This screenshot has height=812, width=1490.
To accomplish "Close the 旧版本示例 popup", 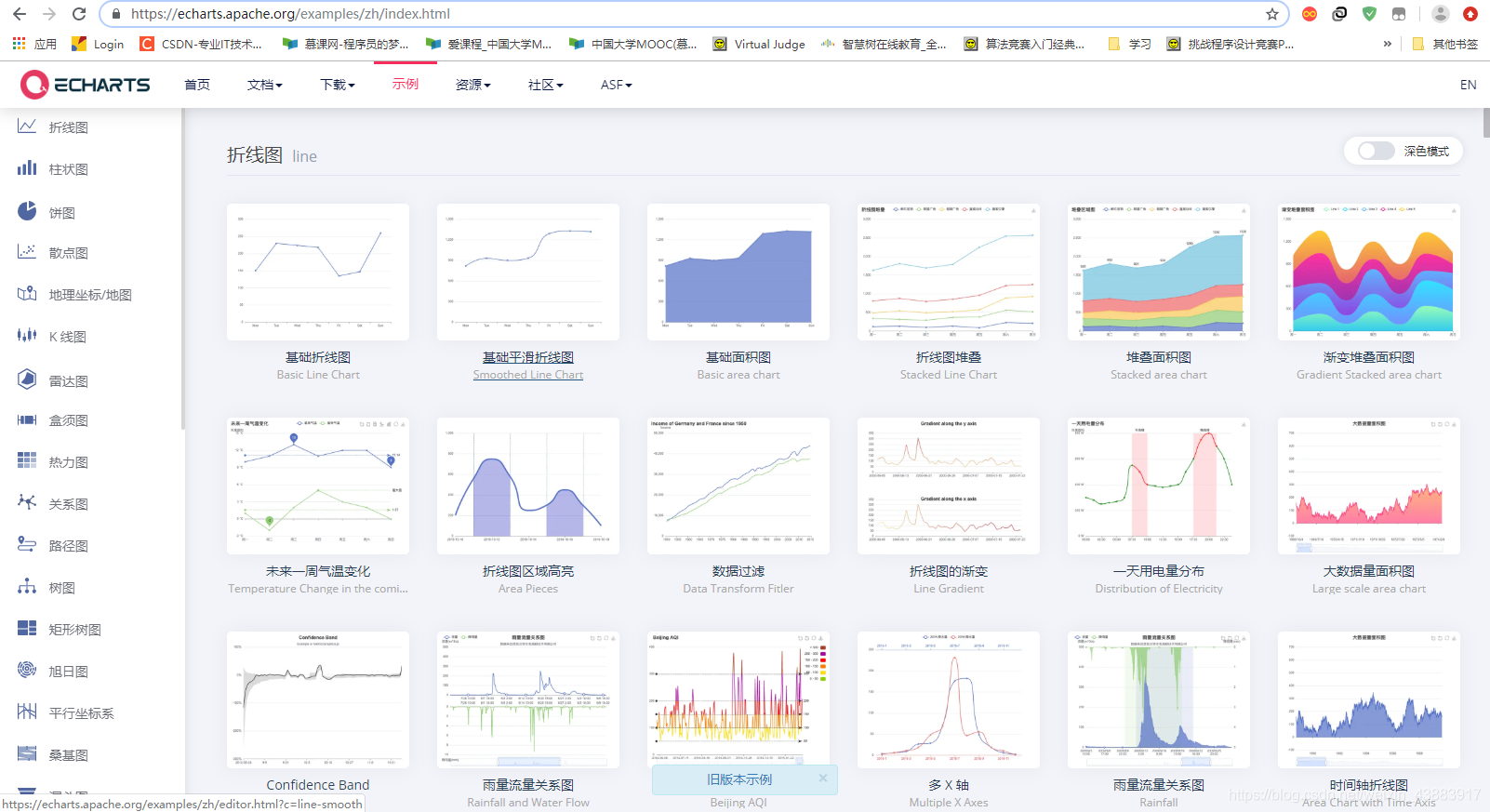I will coord(822,779).
